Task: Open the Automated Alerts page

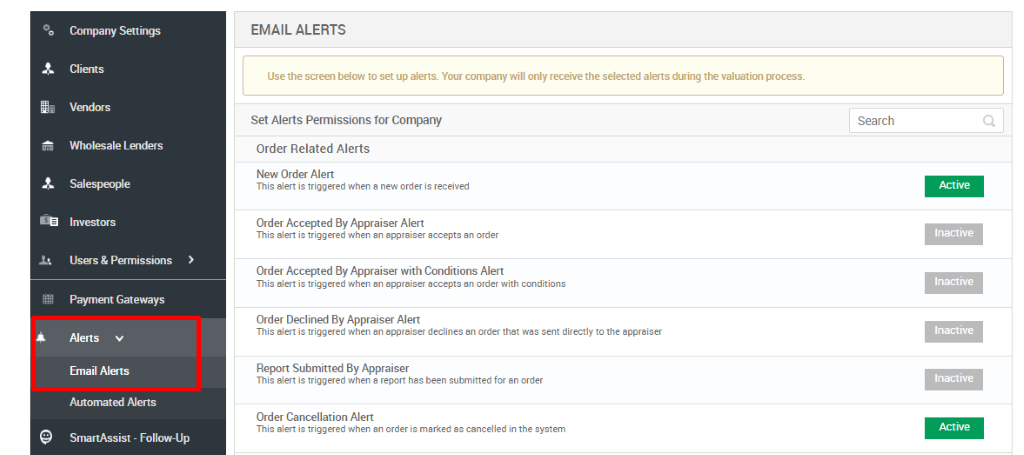Action: click(x=112, y=402)
